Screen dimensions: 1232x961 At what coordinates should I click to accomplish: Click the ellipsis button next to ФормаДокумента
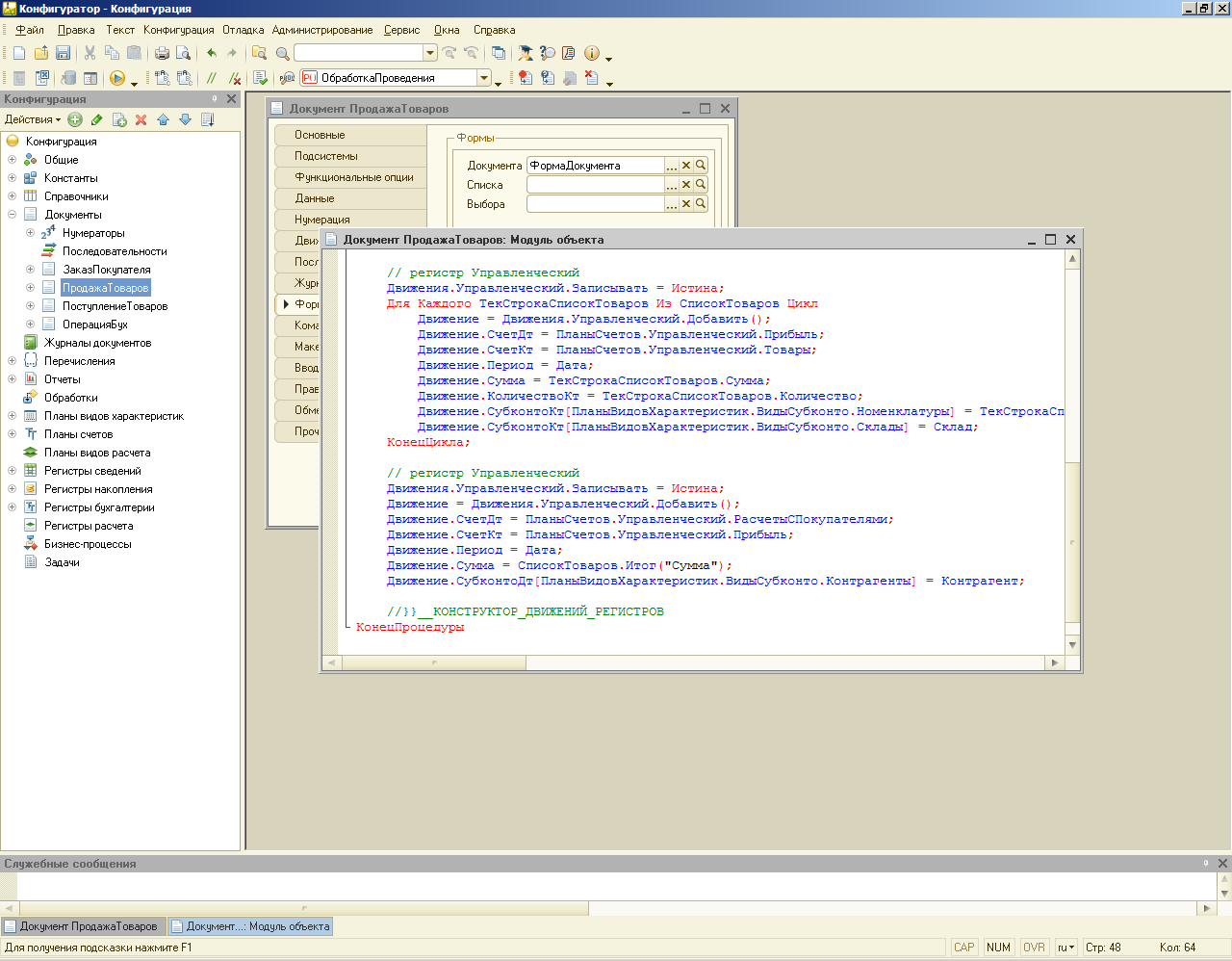tap(672, 166)
